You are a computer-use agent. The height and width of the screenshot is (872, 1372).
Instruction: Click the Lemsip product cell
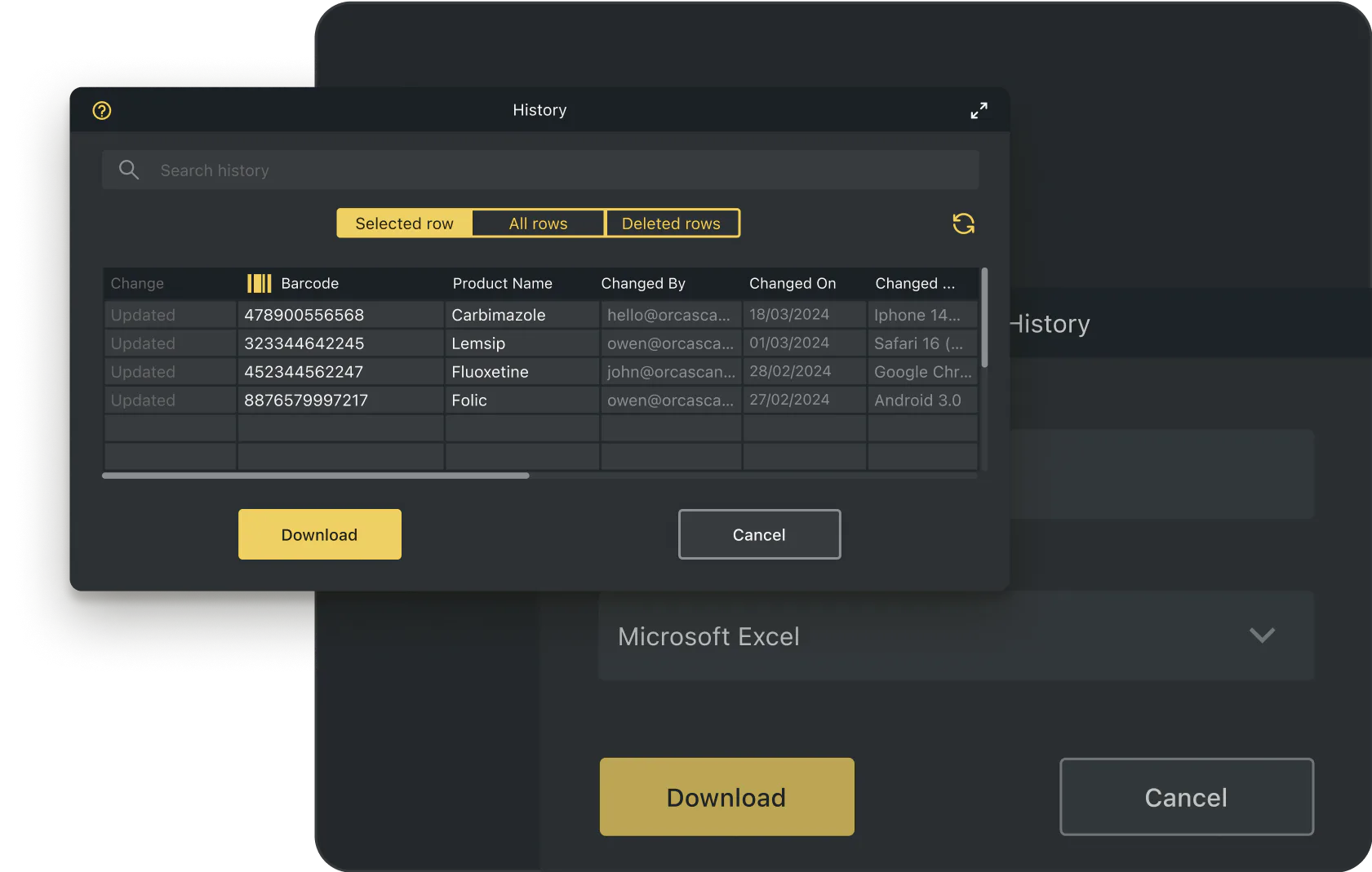point(522,343)
